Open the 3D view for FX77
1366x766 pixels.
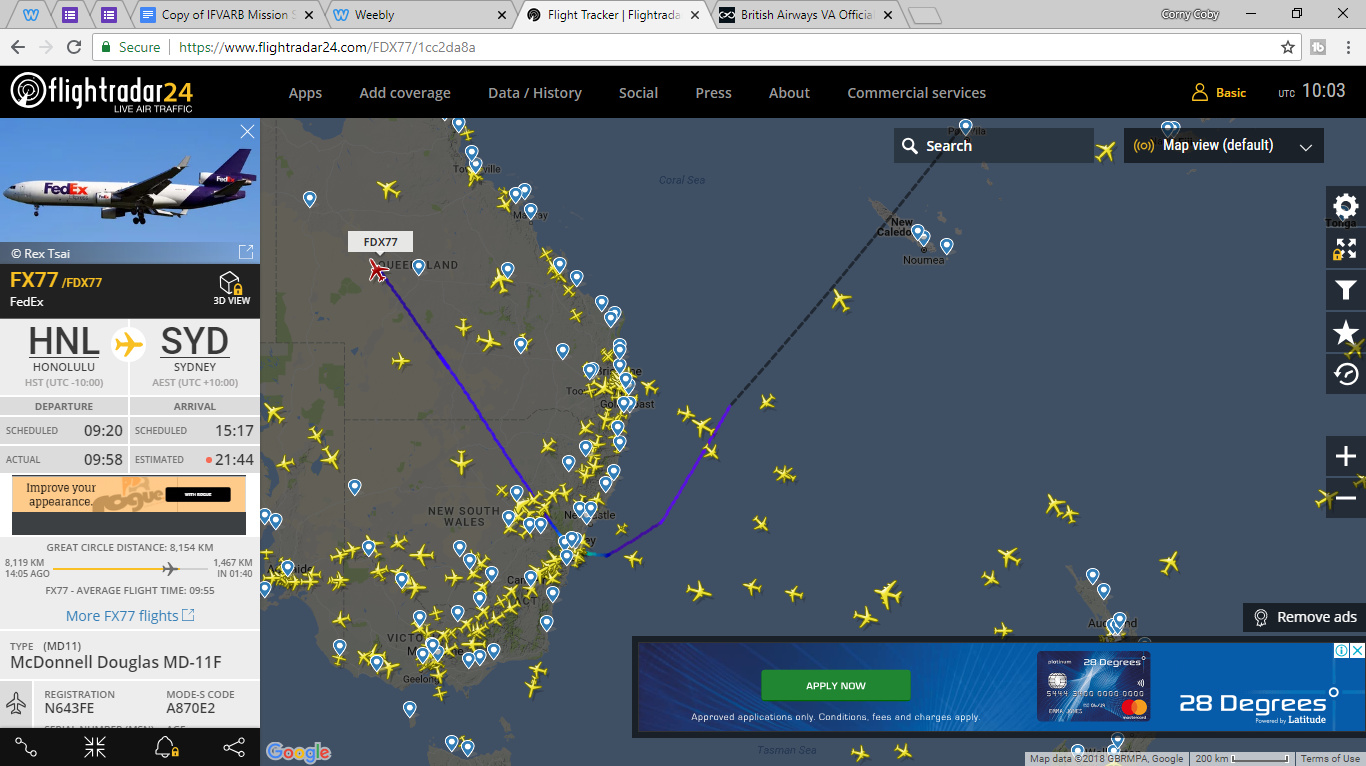231,288
